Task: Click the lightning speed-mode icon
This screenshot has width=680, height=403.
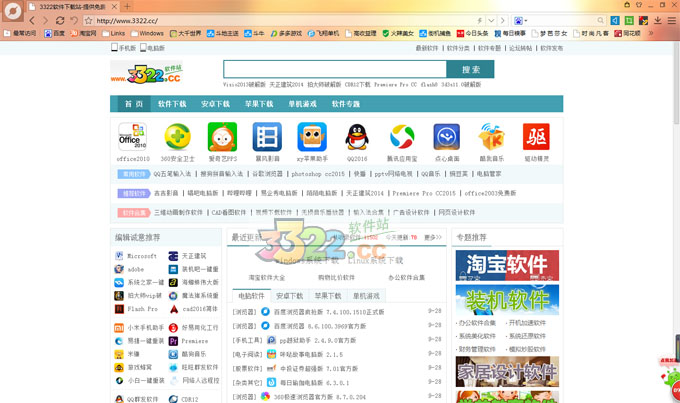Action: [479, 20]
